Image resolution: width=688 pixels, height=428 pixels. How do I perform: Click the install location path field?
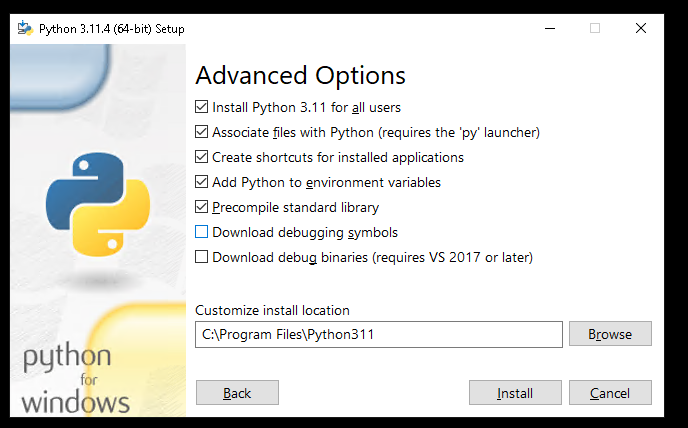pos(378,334)
